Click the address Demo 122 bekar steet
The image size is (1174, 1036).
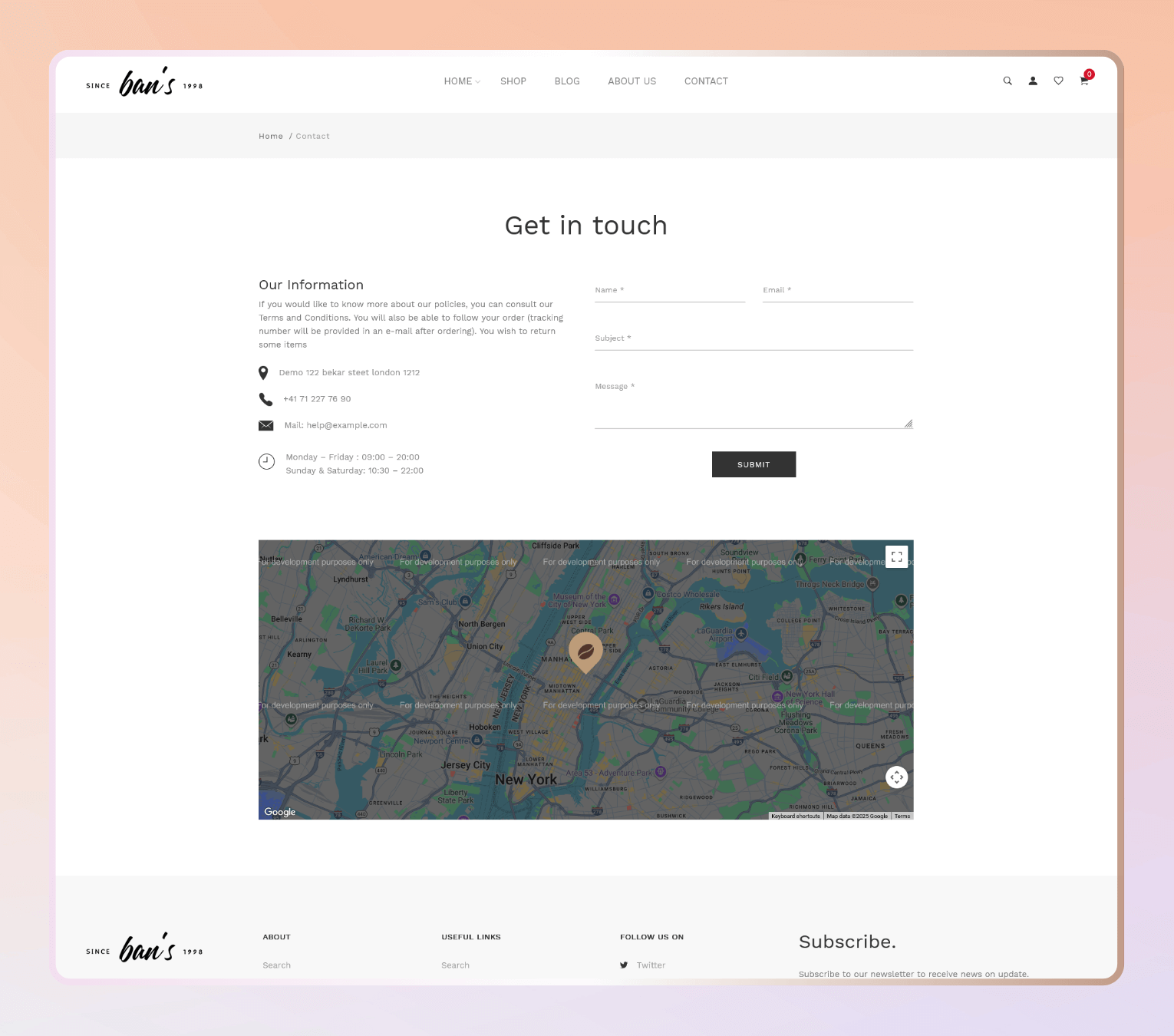click(x=349, y=373)
